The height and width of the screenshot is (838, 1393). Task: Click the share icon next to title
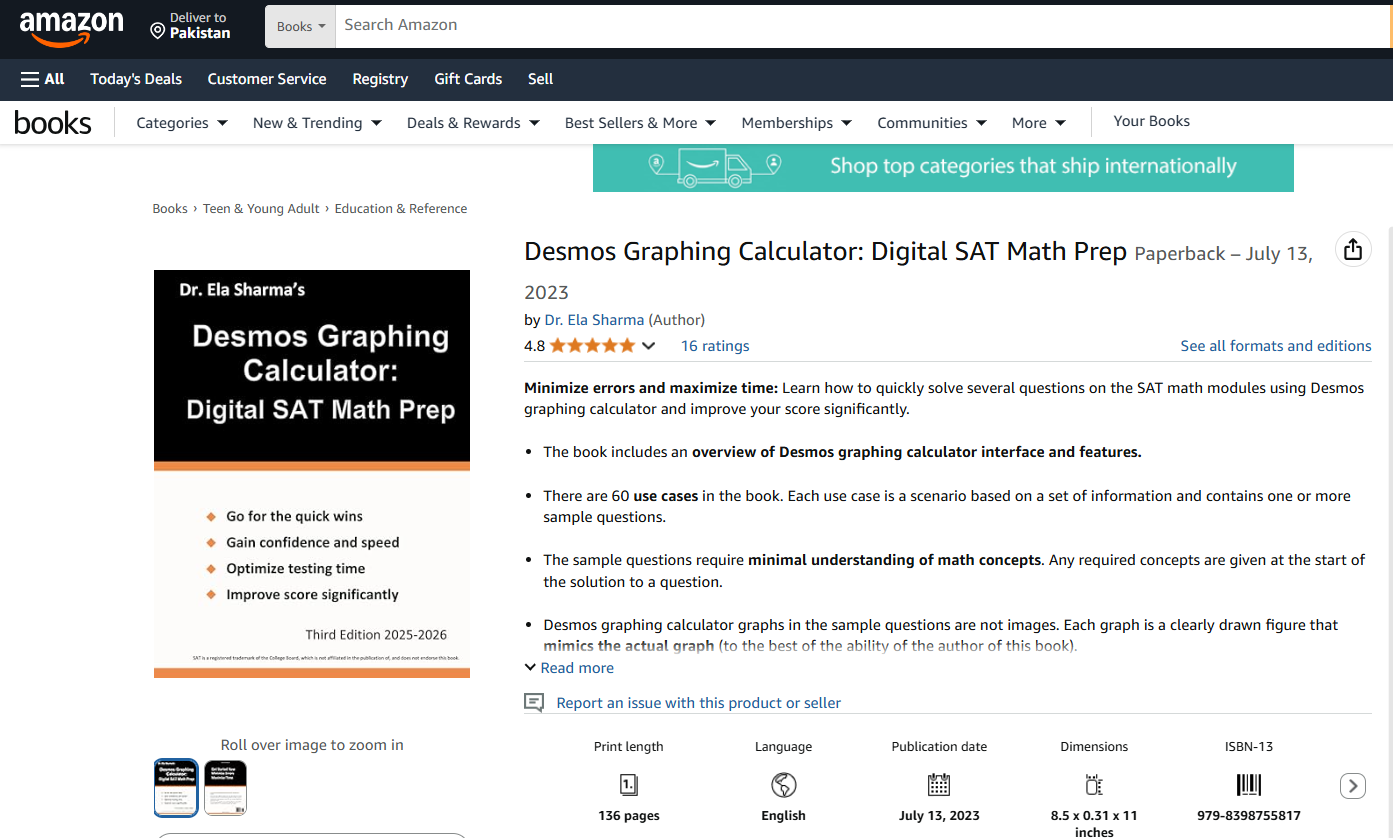point(1353,249)
